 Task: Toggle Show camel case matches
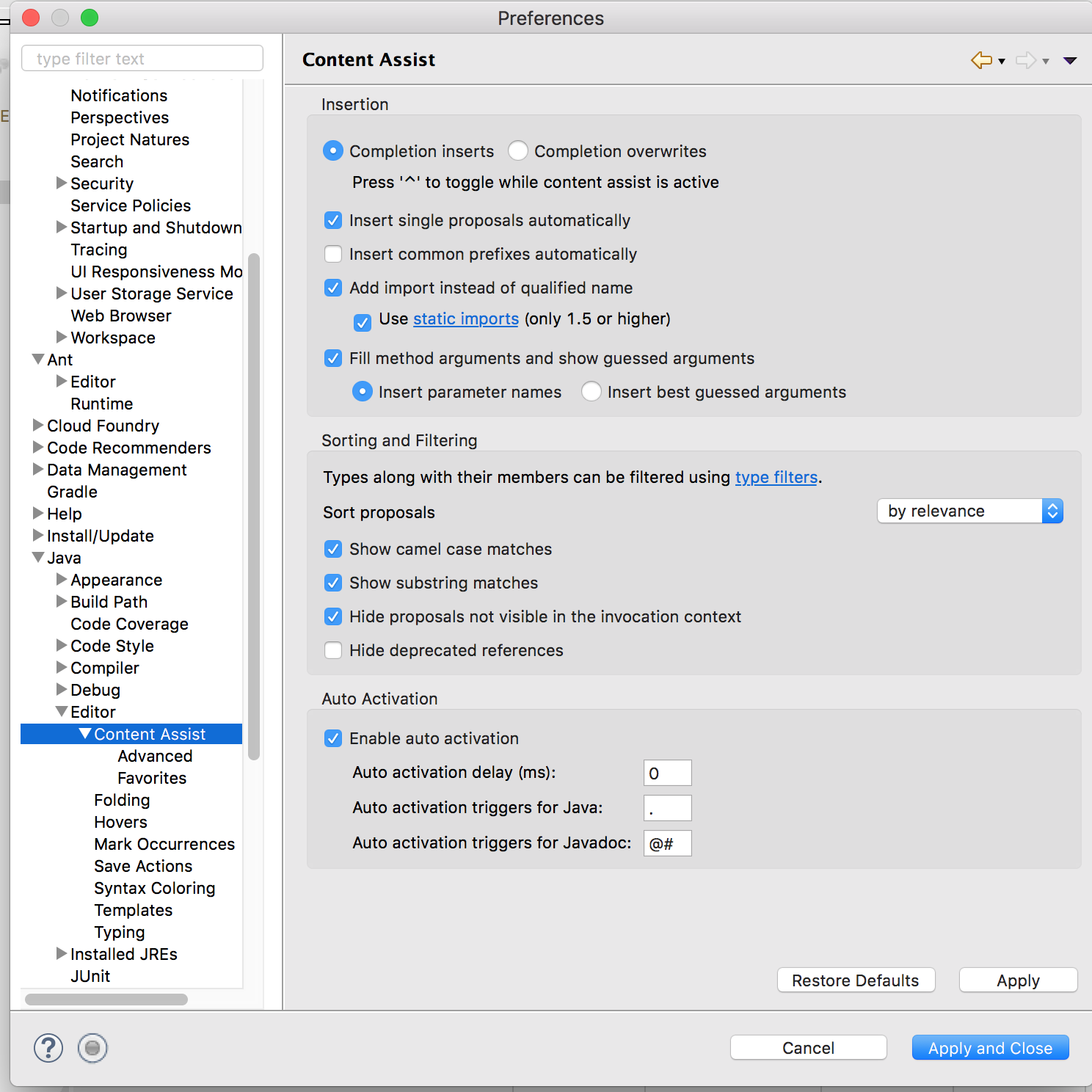(333, 549)
